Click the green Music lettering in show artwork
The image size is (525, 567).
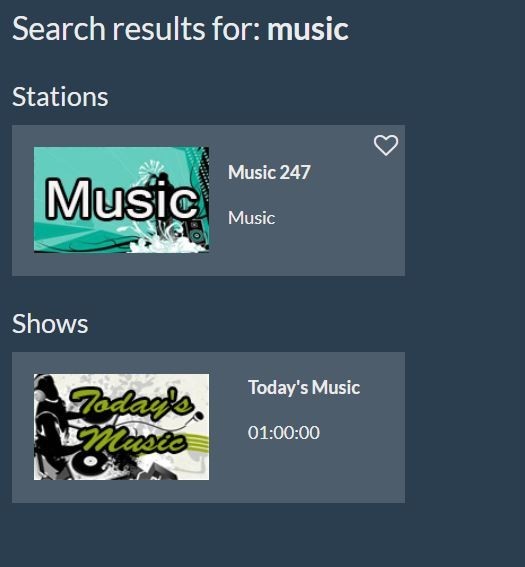click(134, 439)
